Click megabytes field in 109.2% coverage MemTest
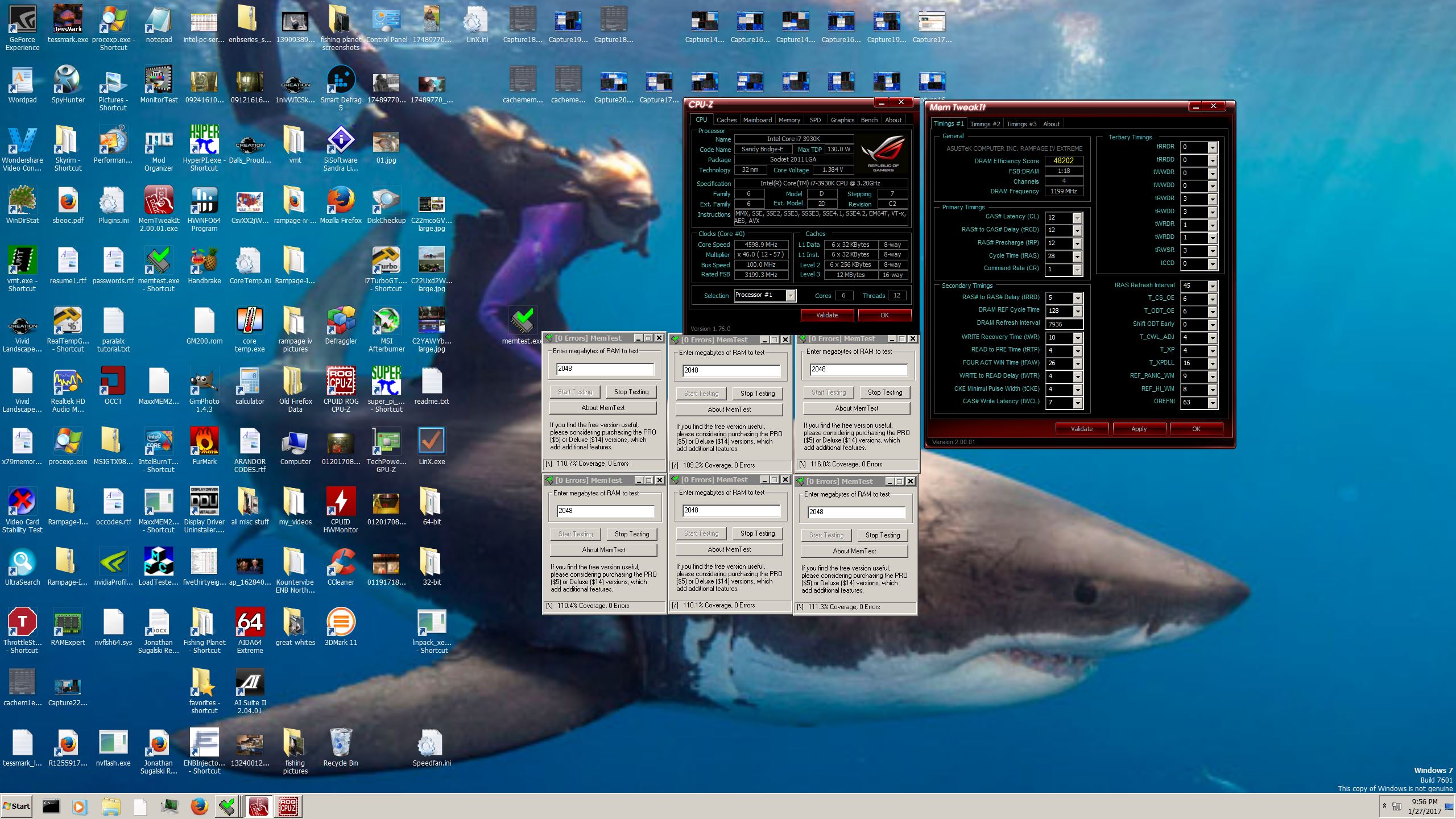The image size is (1456, 819). click(731, 370)
